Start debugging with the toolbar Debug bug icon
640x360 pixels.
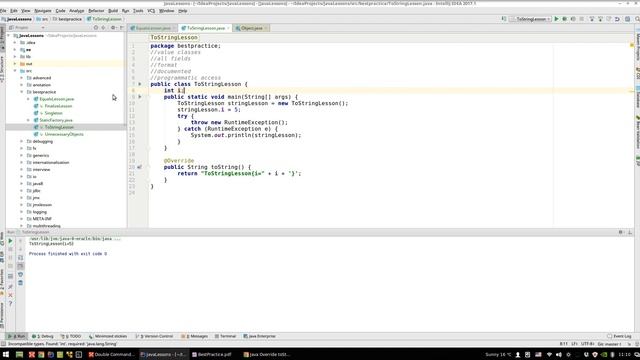(564, 19)
